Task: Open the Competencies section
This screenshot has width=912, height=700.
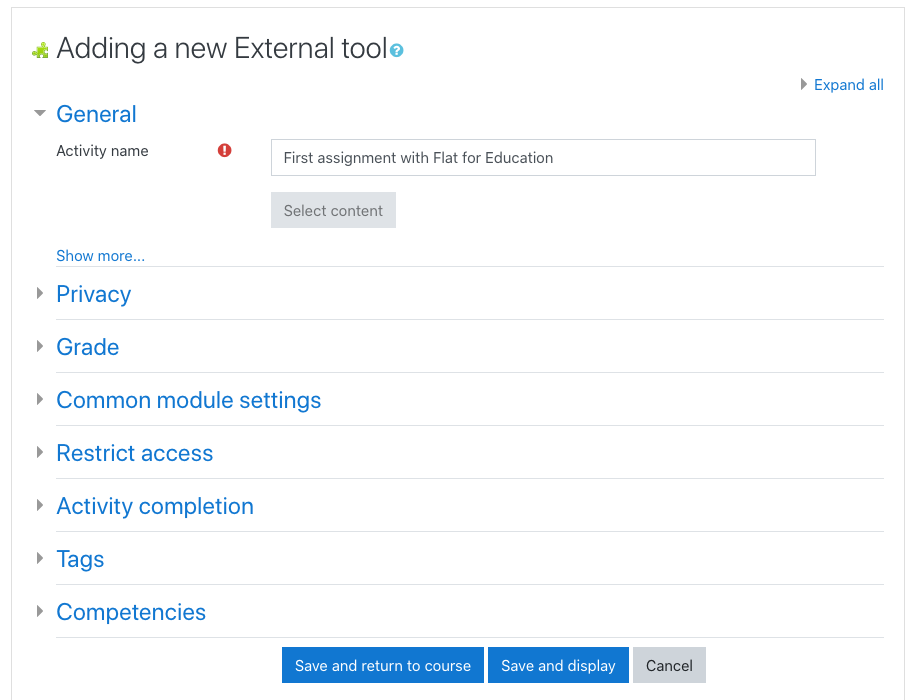Action: 130,612
